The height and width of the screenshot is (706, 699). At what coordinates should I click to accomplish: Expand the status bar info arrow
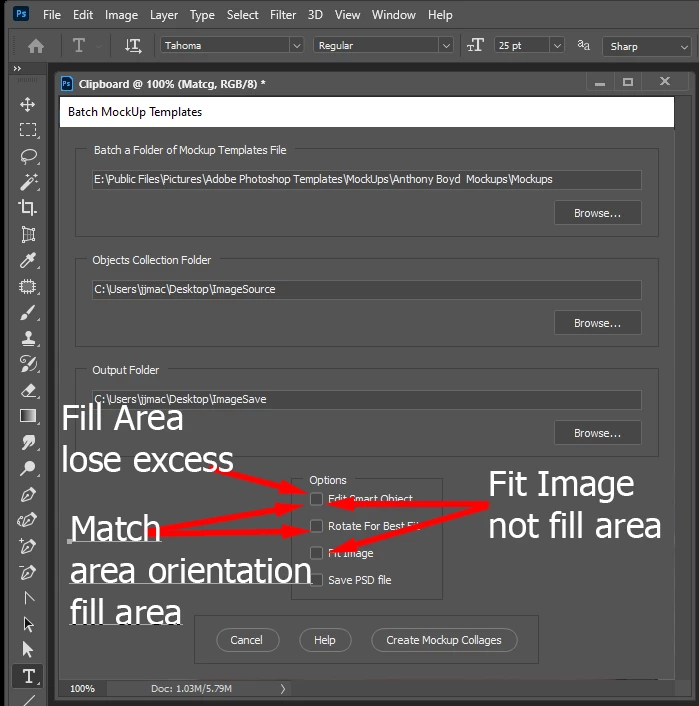(282, 688)
